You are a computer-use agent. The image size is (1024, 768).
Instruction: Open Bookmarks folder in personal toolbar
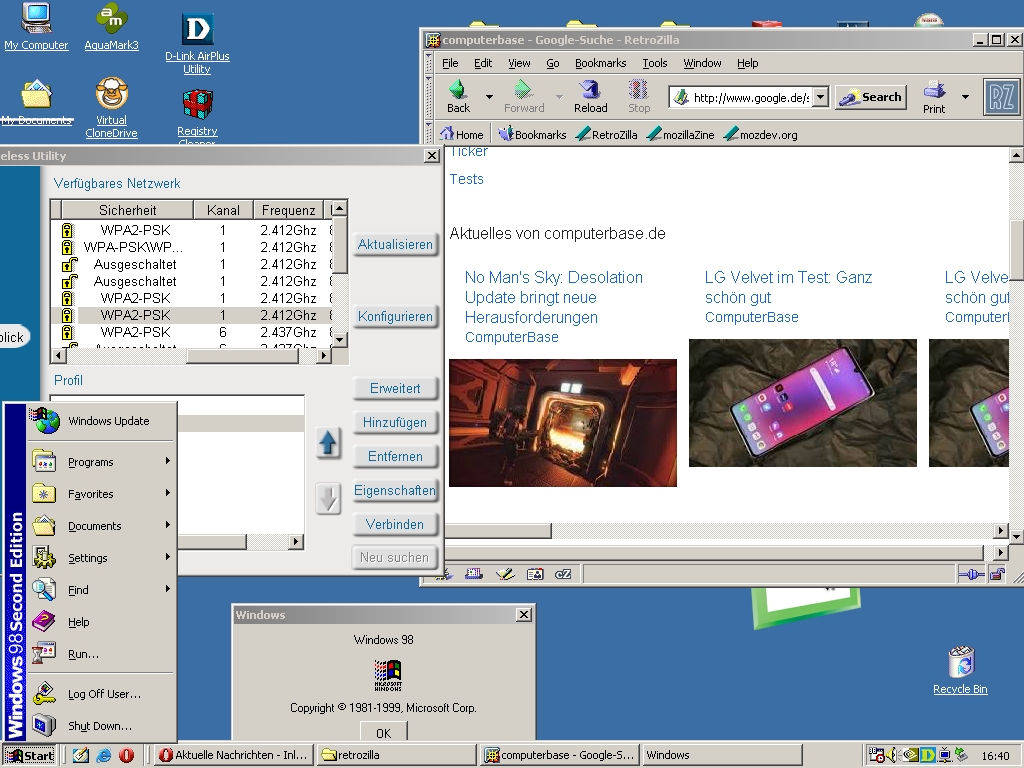(532, 135)
